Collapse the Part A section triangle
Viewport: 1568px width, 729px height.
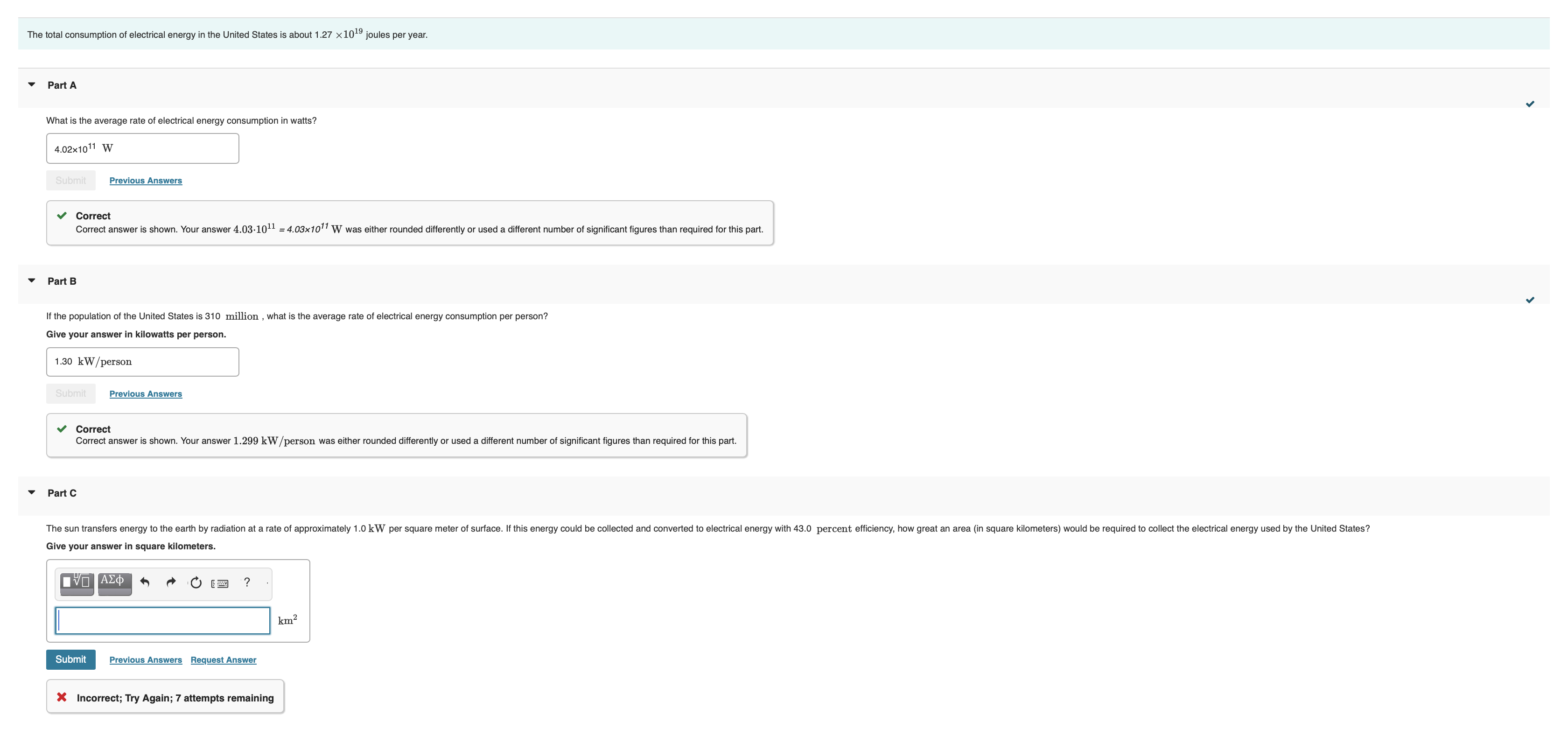pos(32,84)
